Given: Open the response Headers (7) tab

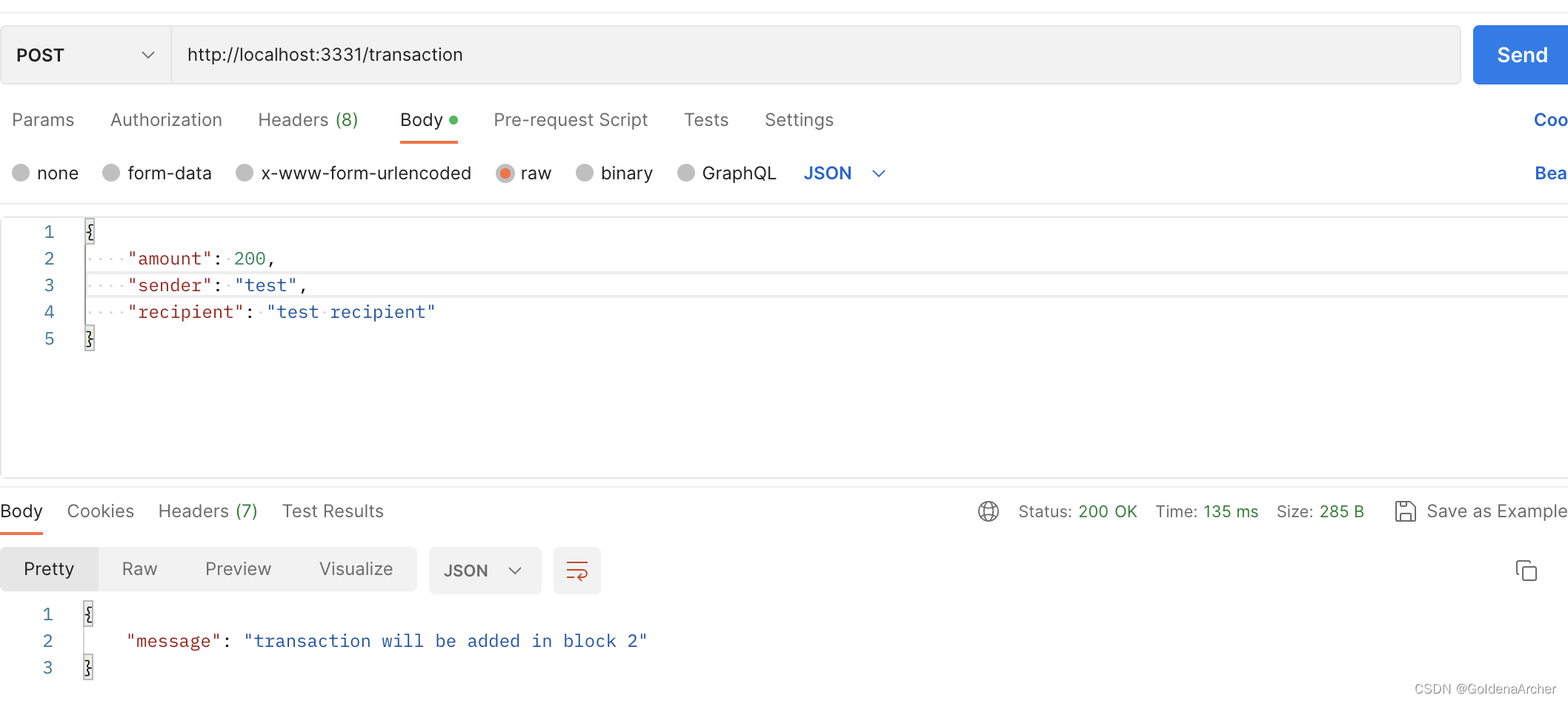Looking at the screenshot, I should coord(208,511).
